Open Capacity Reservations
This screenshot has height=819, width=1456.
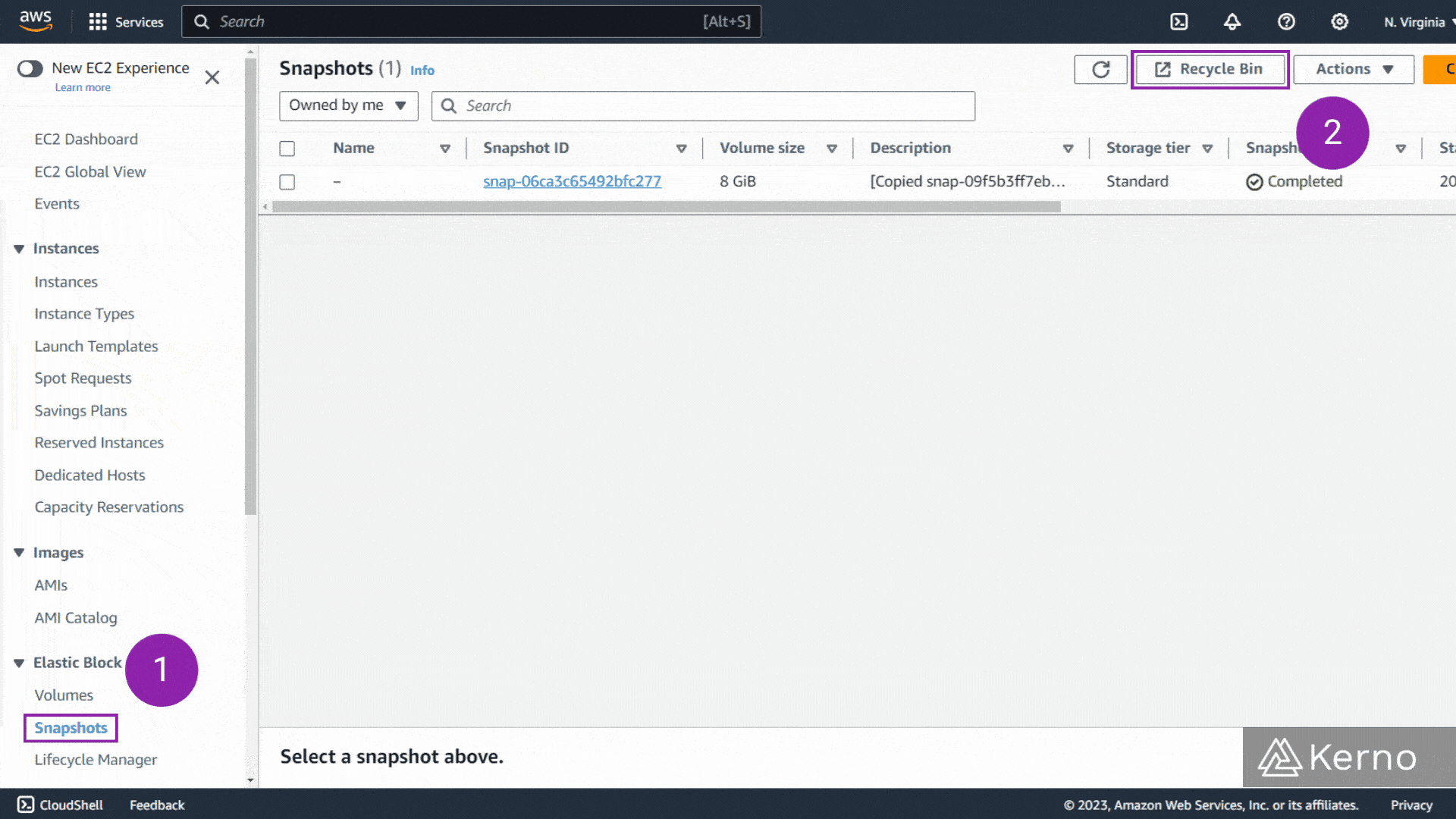click(108, 507)
